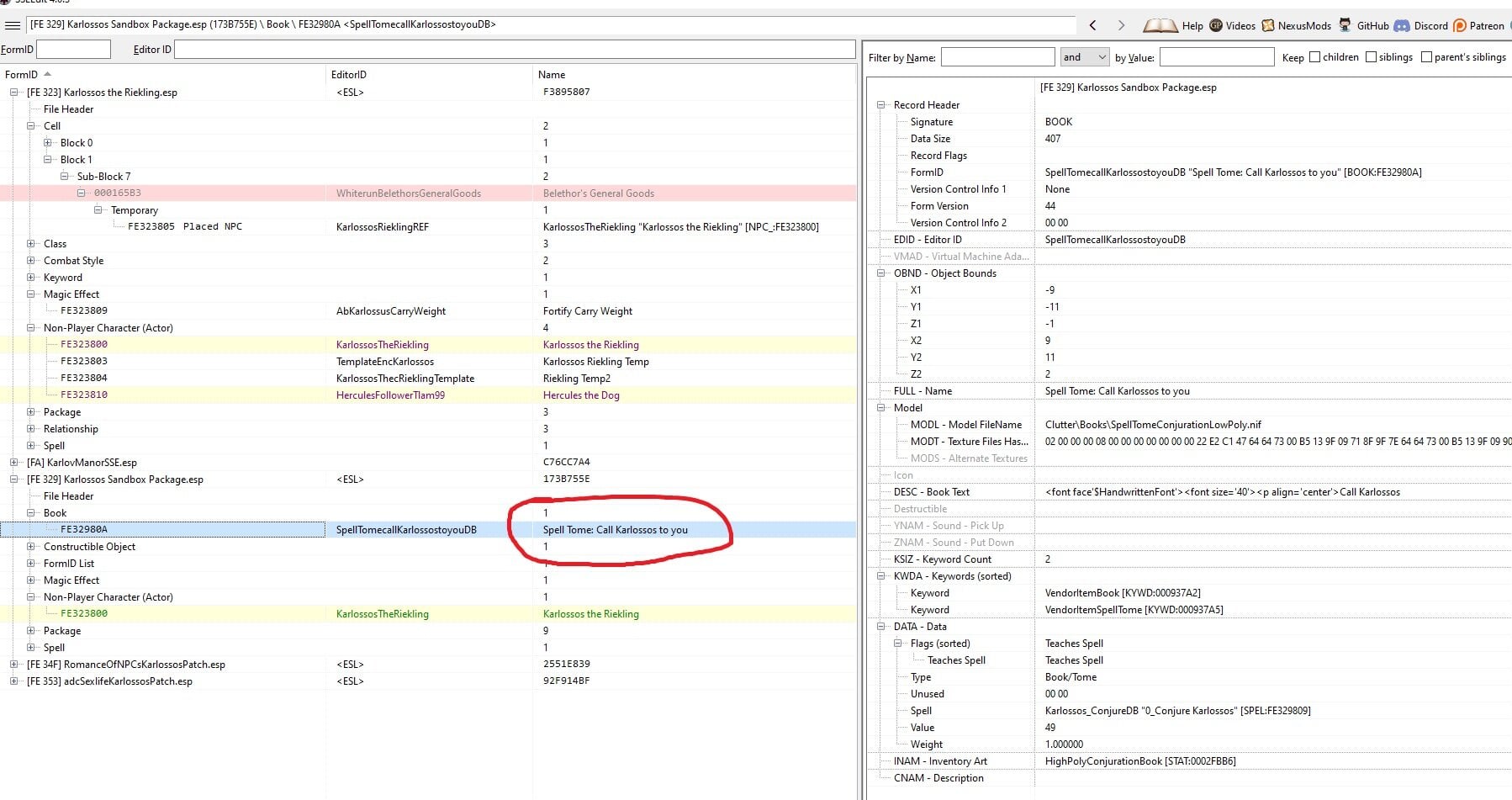Expand the Combat Style group

[x=31, y=261]
